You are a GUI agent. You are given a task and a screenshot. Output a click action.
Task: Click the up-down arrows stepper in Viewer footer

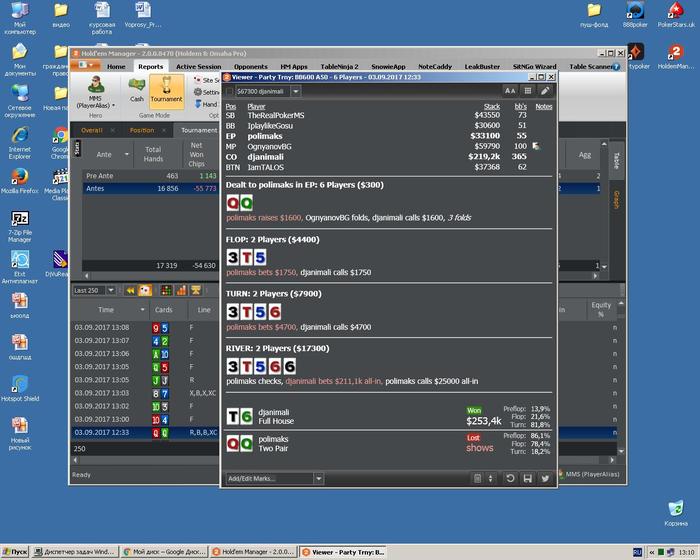coord(490,478)
